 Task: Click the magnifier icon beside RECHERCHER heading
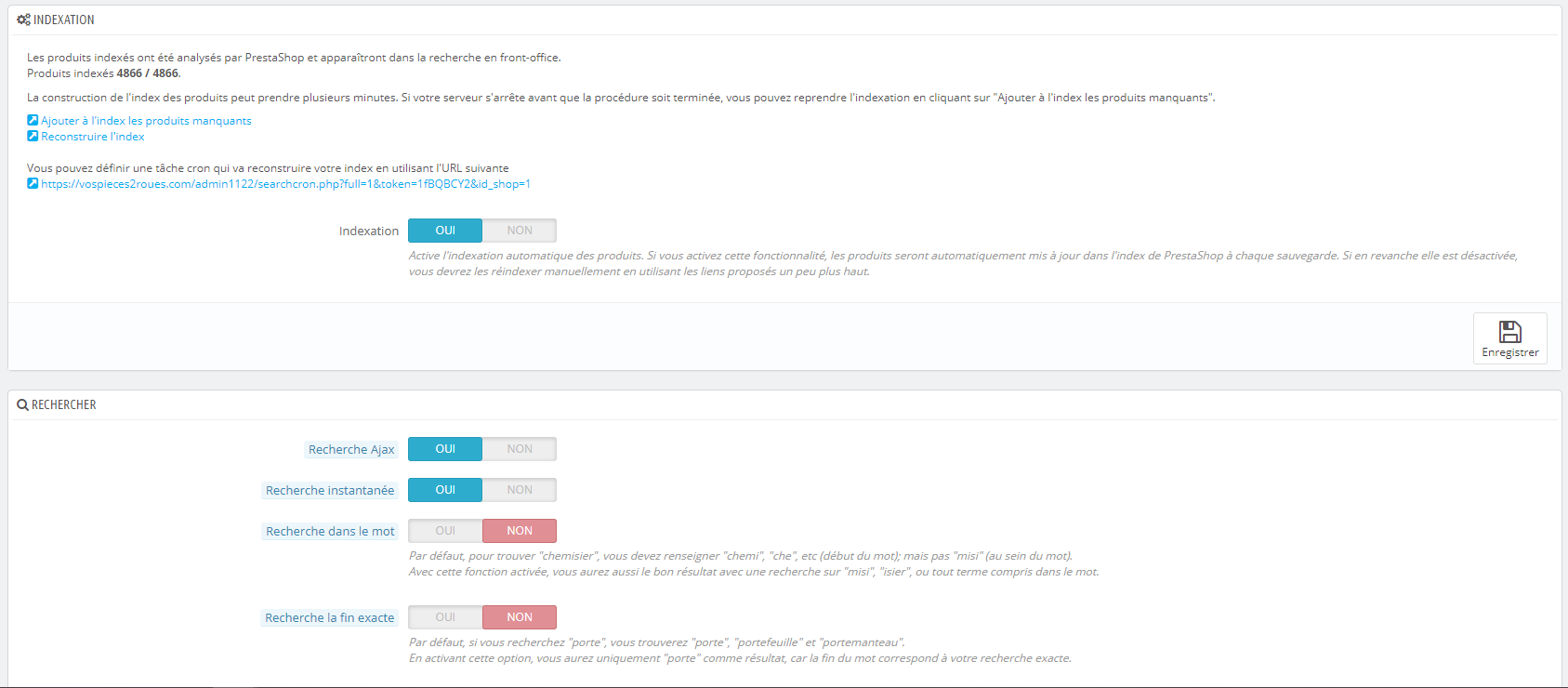pos(22,404)
